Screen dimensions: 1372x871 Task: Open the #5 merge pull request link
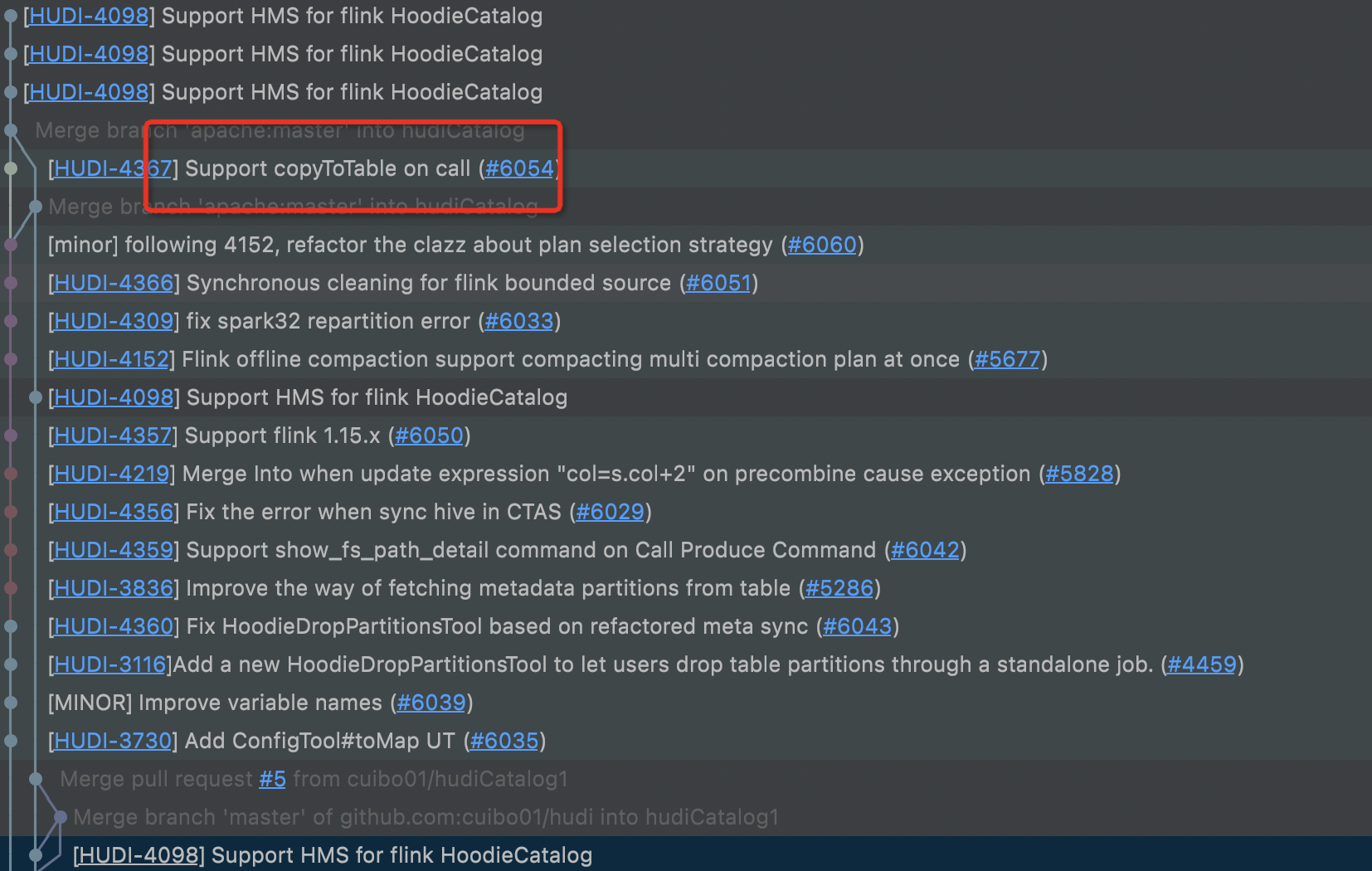tap(272, 779)
